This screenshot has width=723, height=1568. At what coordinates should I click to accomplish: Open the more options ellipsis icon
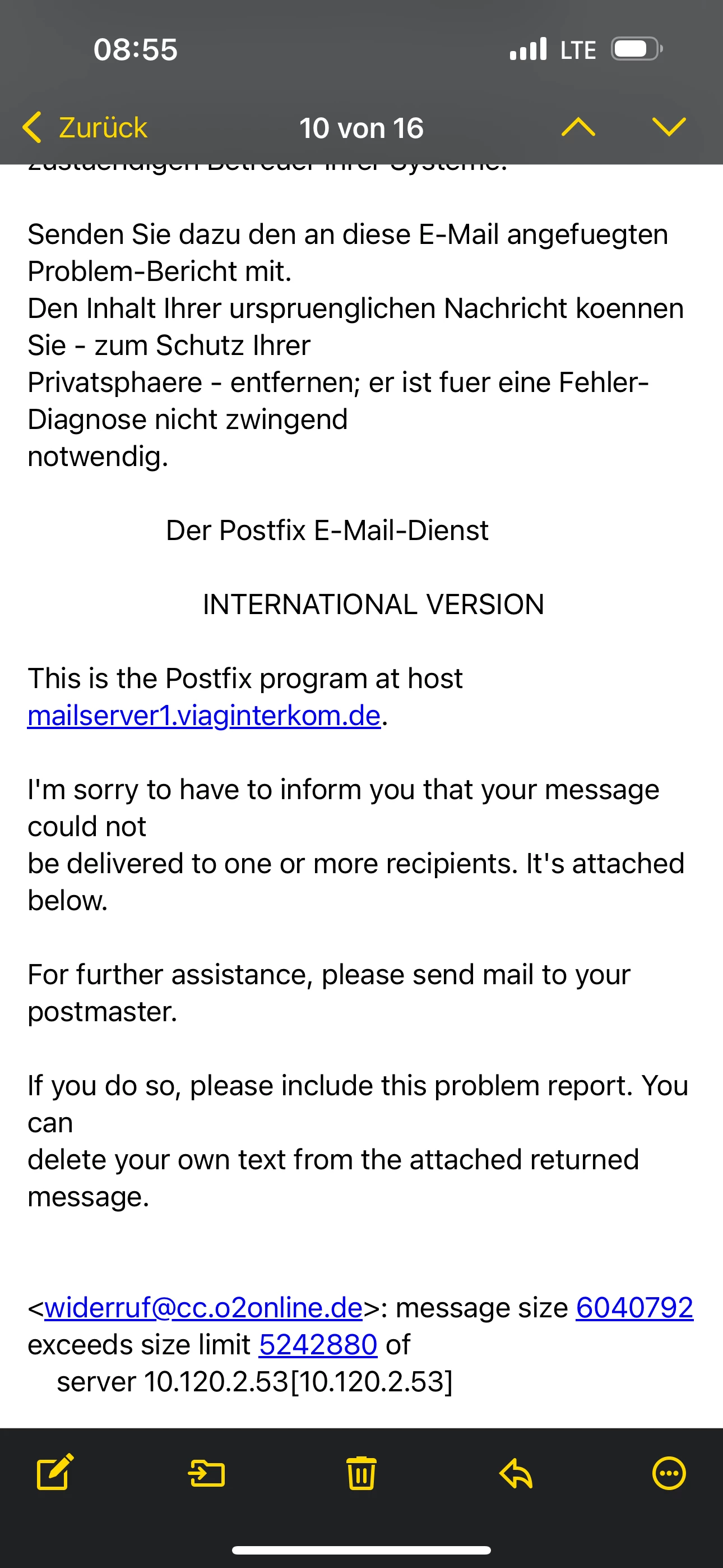669,1473
